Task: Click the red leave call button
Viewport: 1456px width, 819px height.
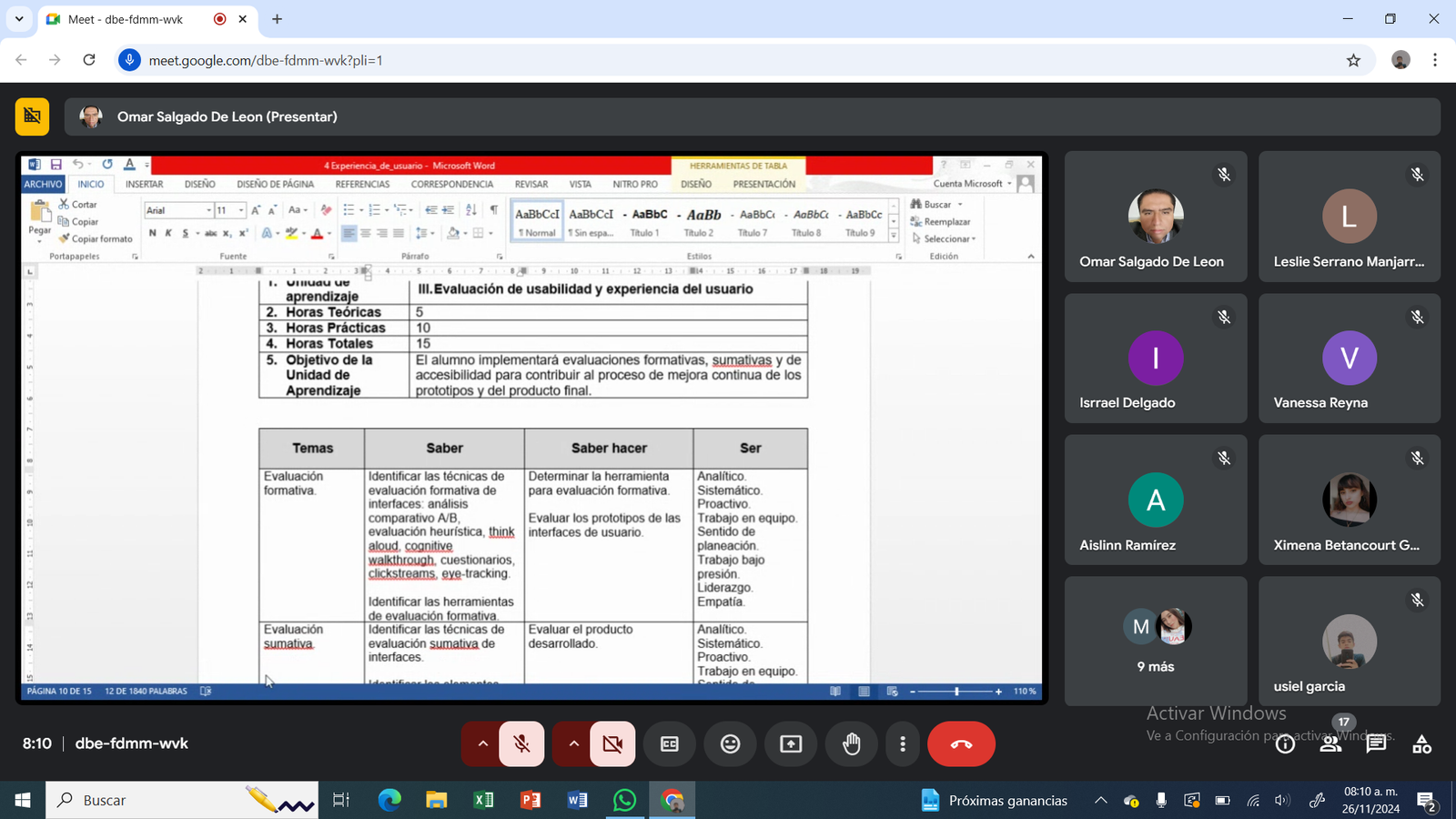Action: click(961, 743)
